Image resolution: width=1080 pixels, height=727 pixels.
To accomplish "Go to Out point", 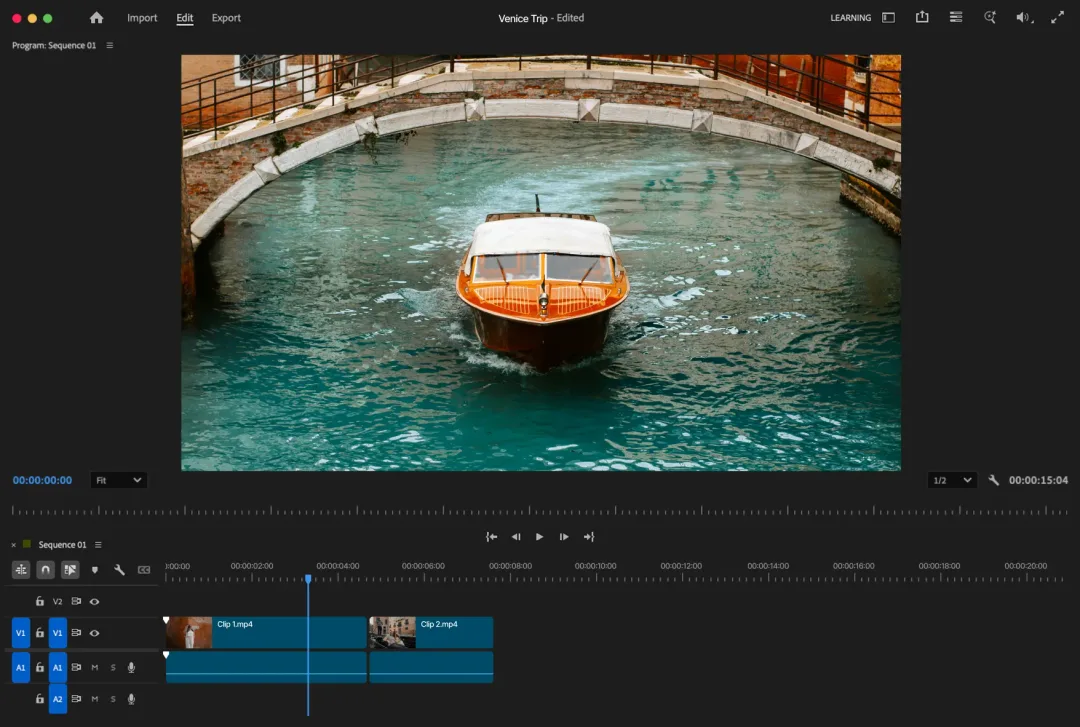I will [588, 537].
